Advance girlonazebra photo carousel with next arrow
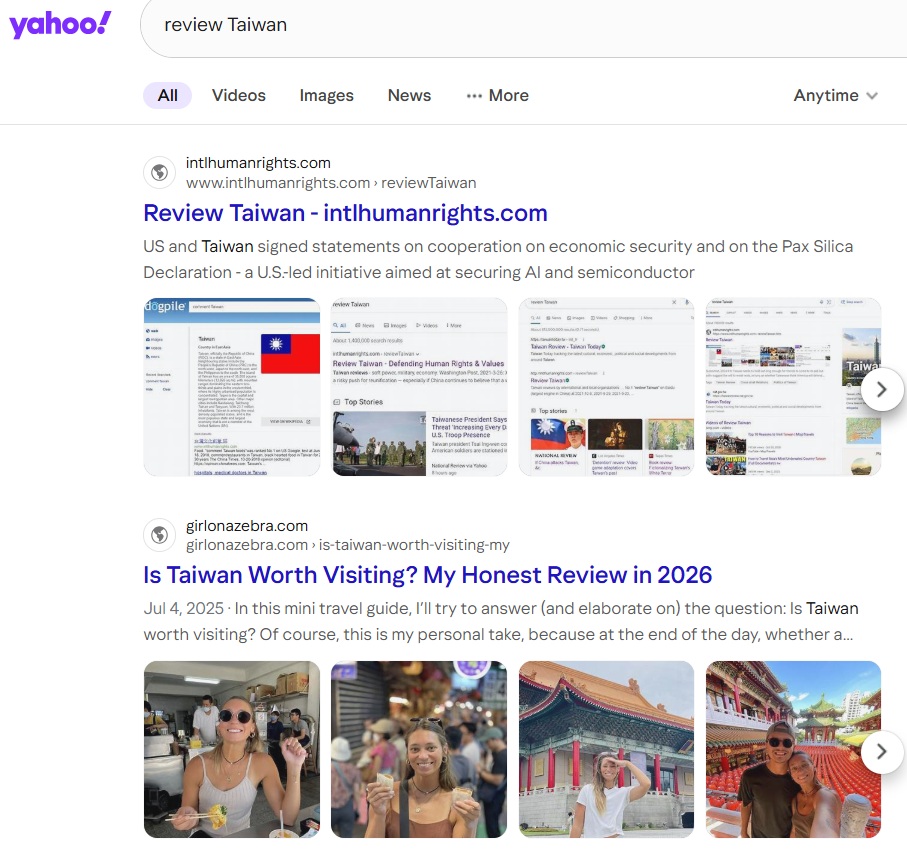907x851 pixels. click(881, 751)
